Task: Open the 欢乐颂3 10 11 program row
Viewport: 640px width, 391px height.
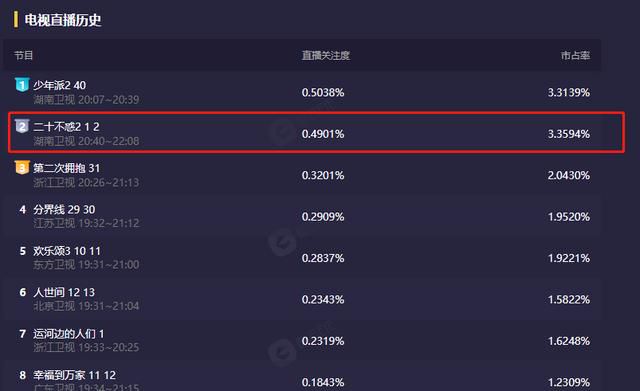Action: [x=302, y=258]
